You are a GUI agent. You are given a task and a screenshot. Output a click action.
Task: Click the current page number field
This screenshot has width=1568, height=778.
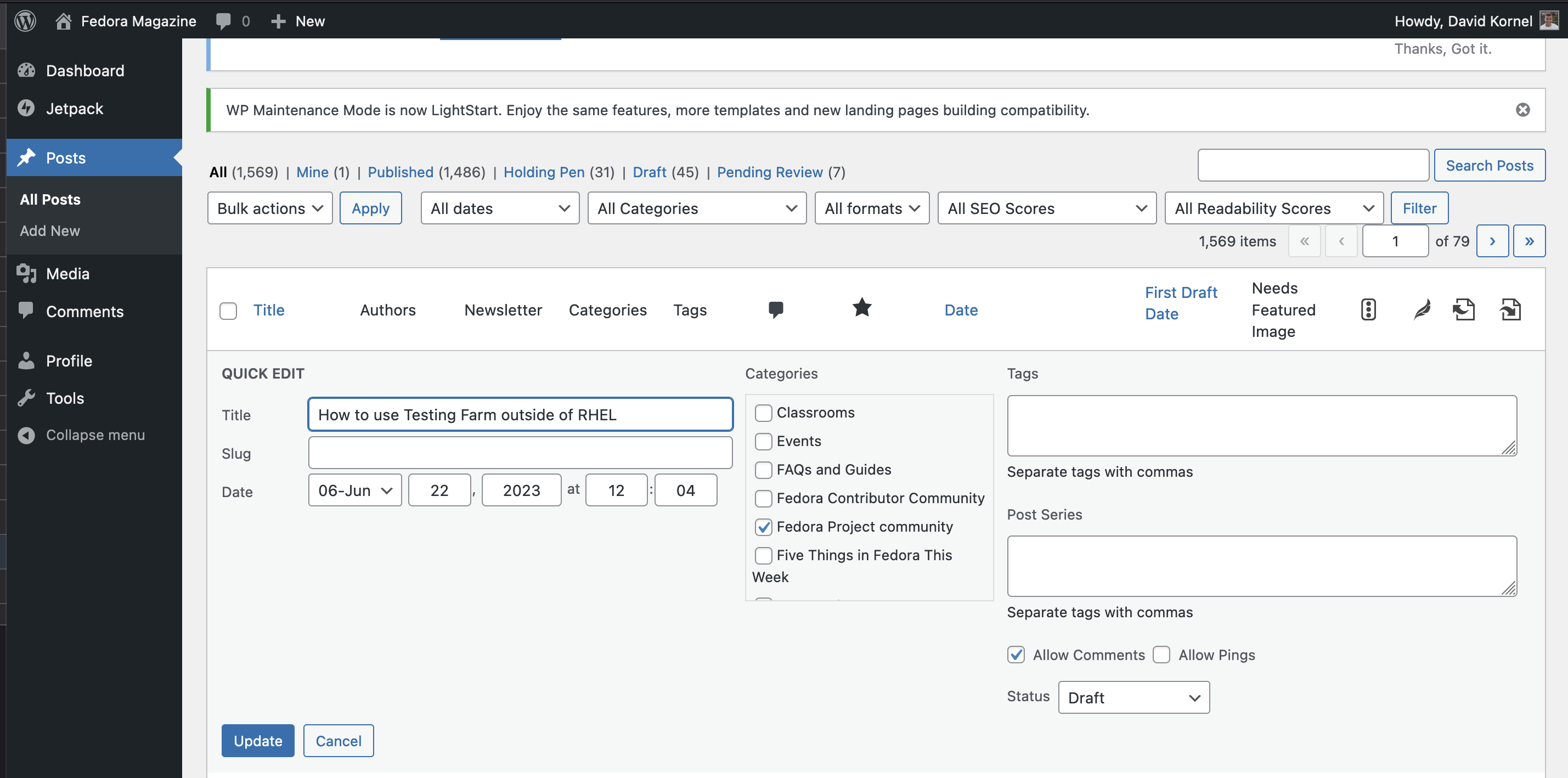pyautogui.click(x=1395, y=241)
